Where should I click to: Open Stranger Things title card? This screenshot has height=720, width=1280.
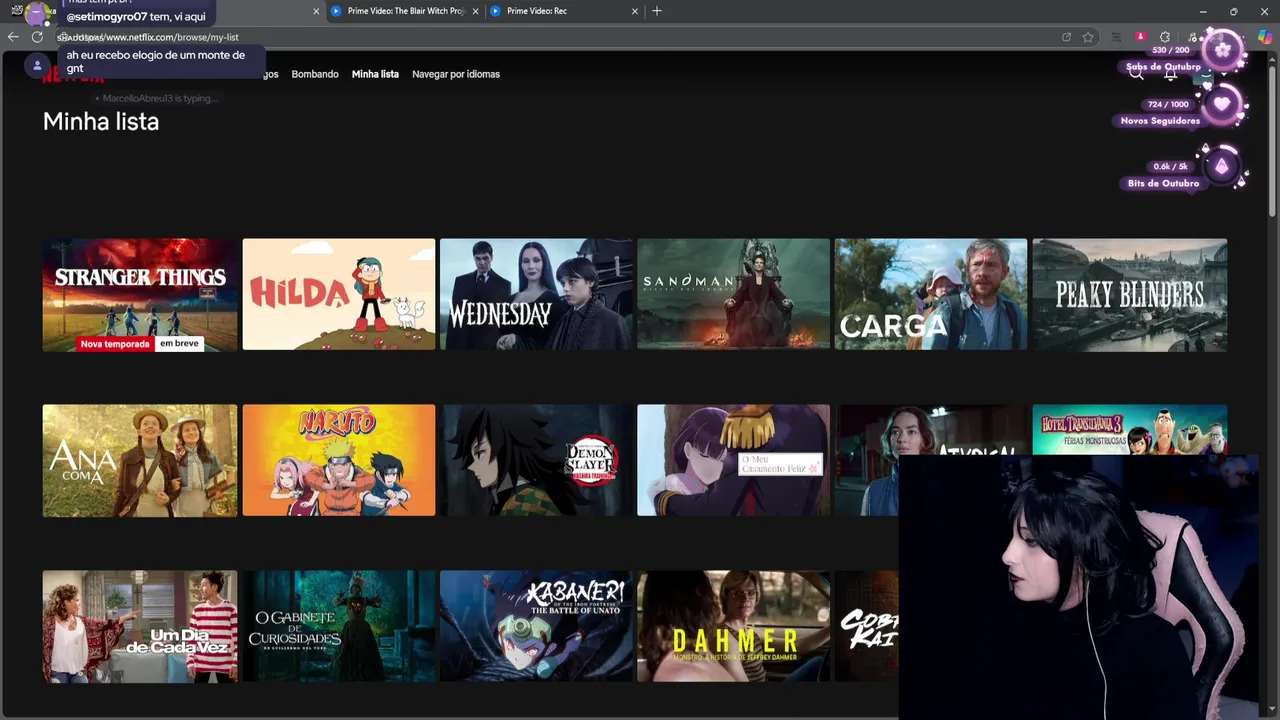pyautogui.click(x=140, y=294)
